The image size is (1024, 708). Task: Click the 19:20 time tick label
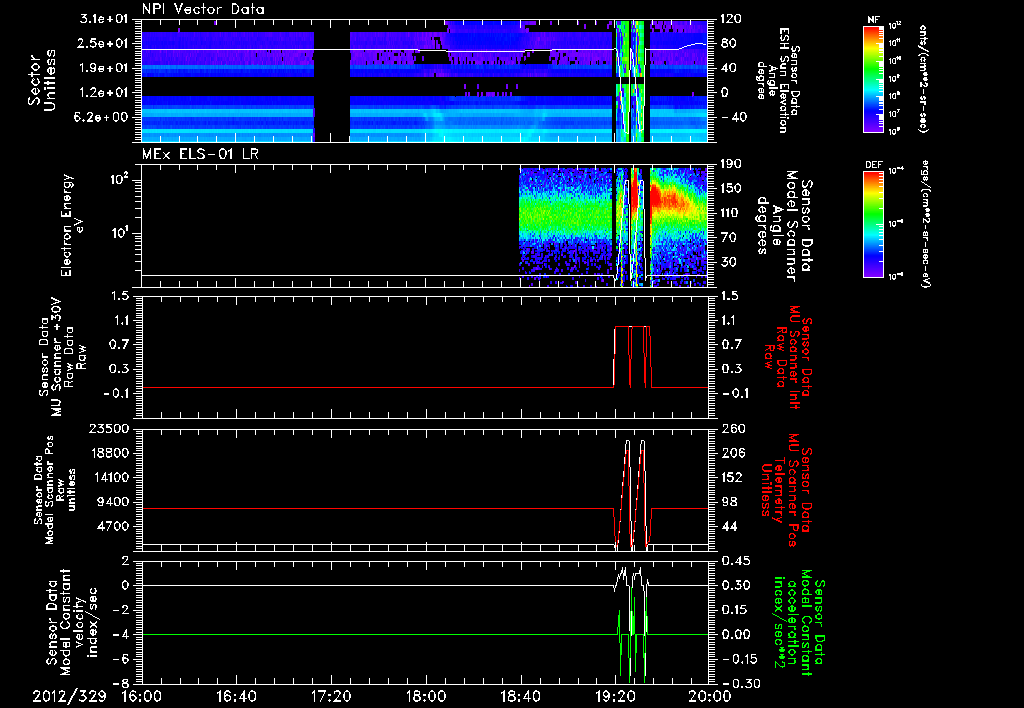pos(615,696)
